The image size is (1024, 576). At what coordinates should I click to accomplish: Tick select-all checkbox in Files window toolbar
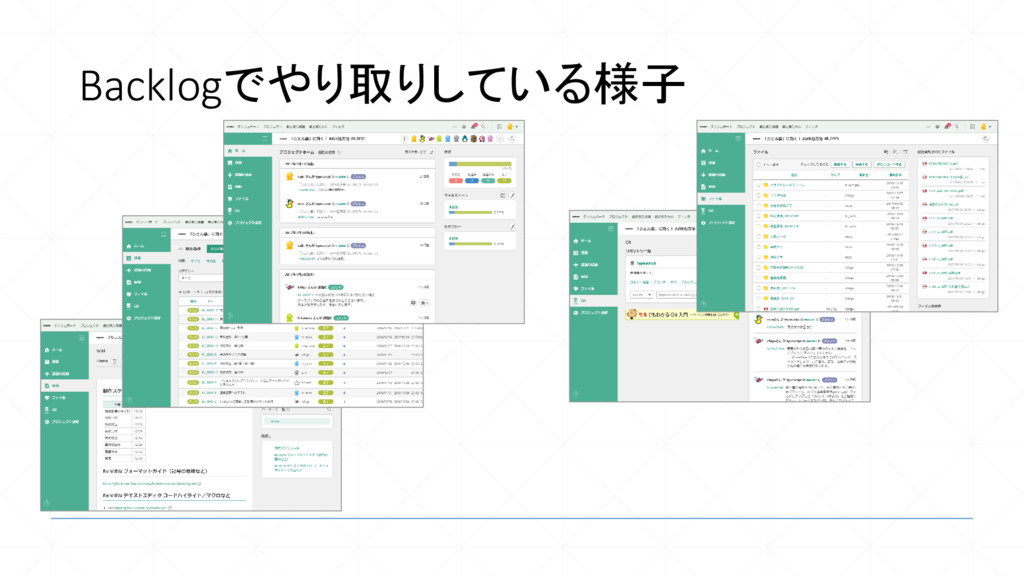point(758,165)
